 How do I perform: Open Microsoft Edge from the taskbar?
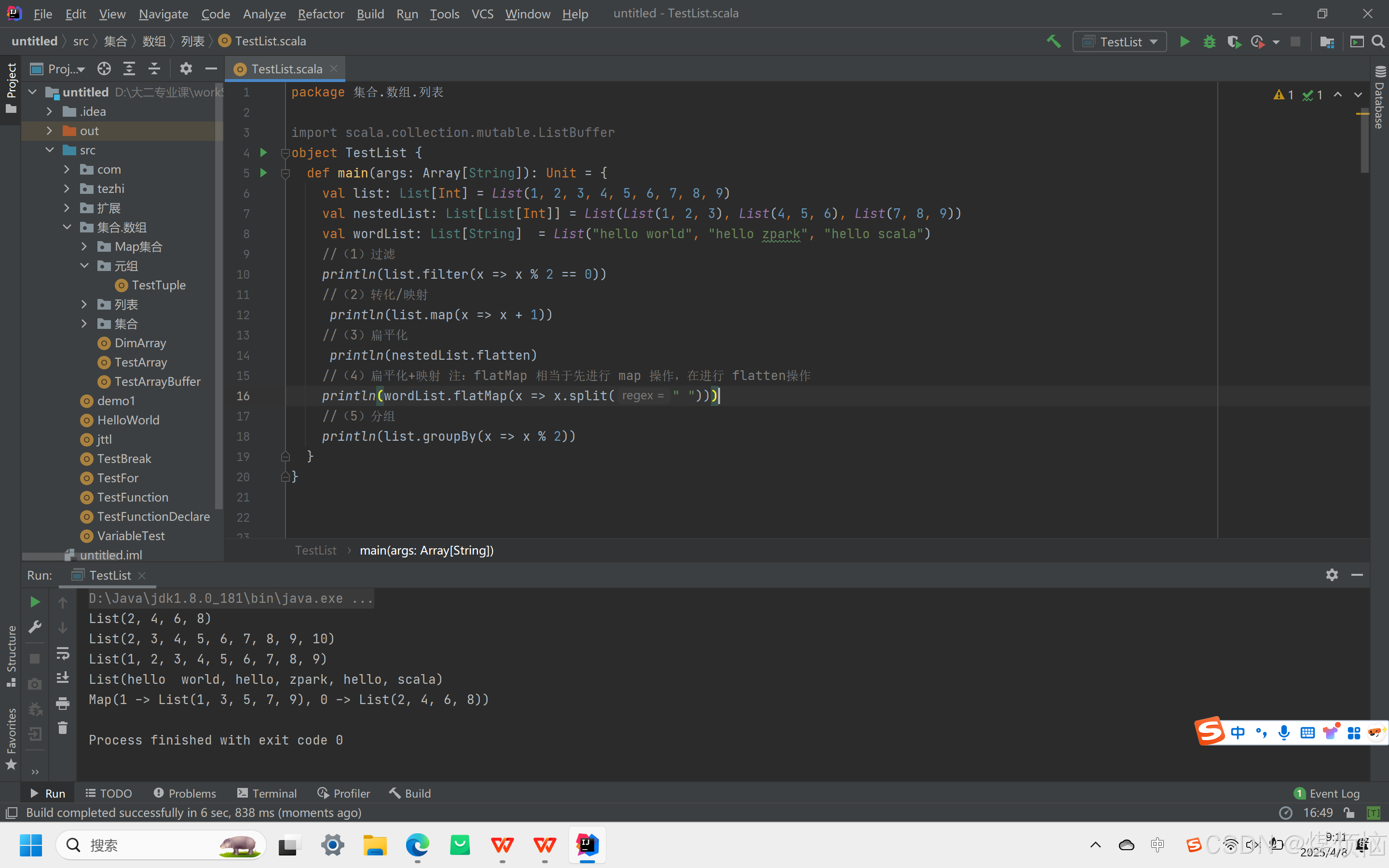[417, 845]
